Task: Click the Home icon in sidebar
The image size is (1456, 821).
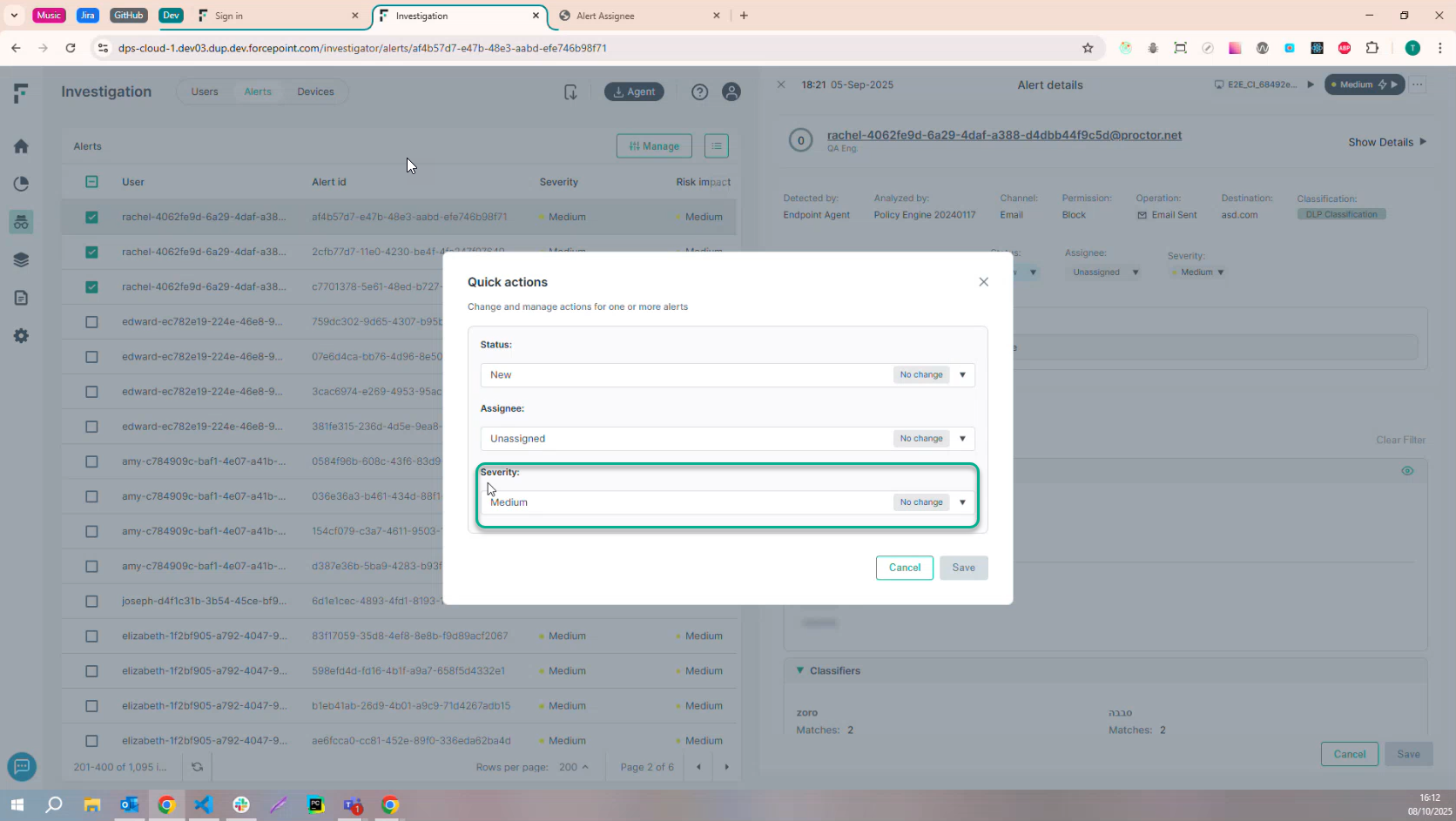Action: pyautogui.click(x=21, y=146)
